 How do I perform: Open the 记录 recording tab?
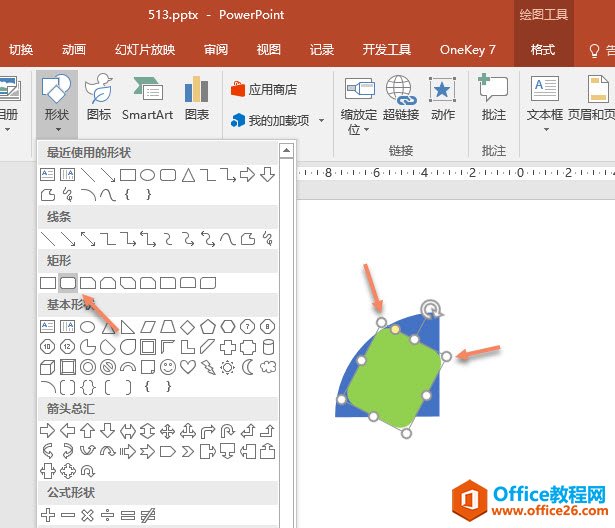pos(322,49)
